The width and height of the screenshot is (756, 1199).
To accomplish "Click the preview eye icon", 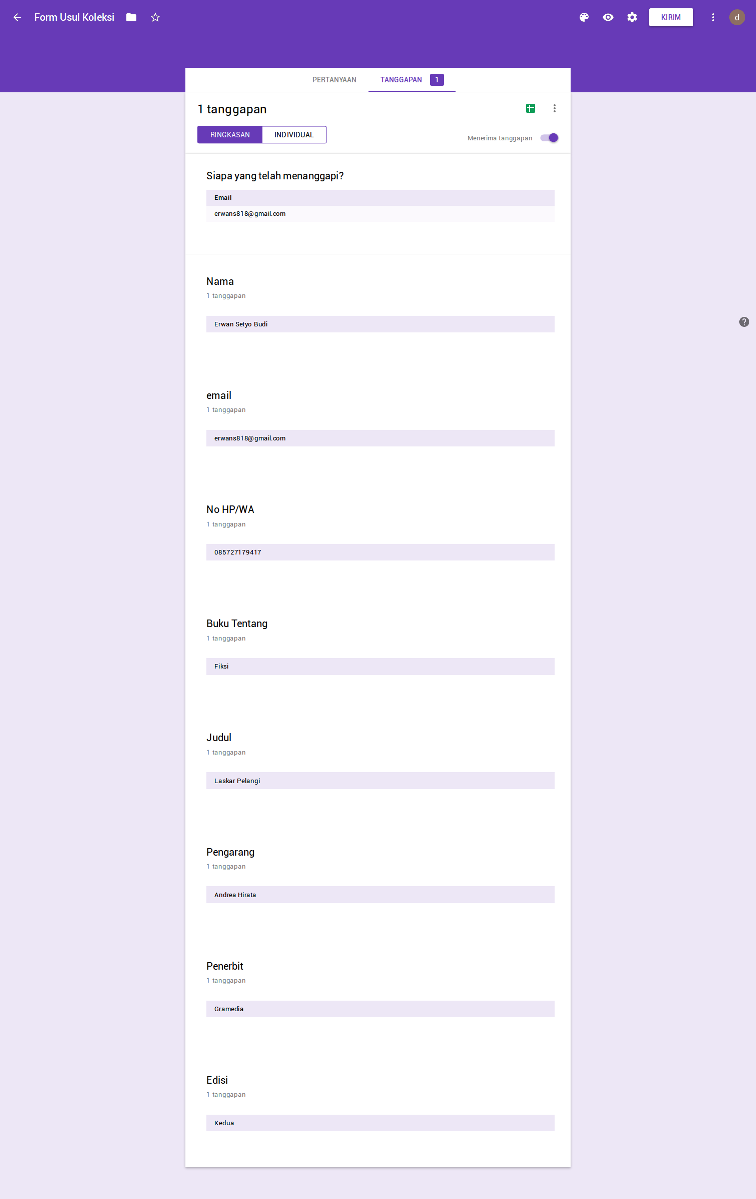I will tap(608, 17).
